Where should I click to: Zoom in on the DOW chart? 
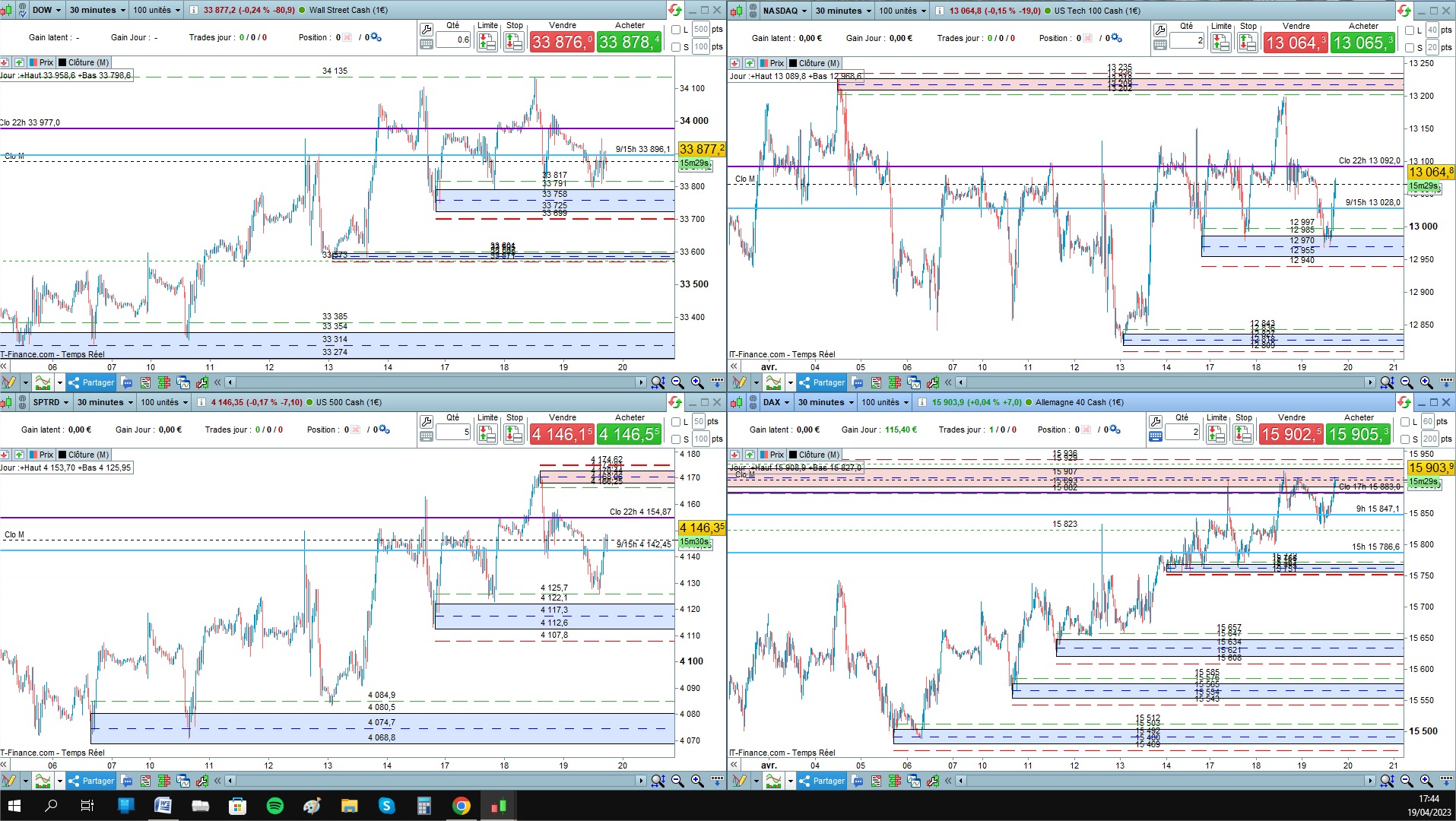697,382
